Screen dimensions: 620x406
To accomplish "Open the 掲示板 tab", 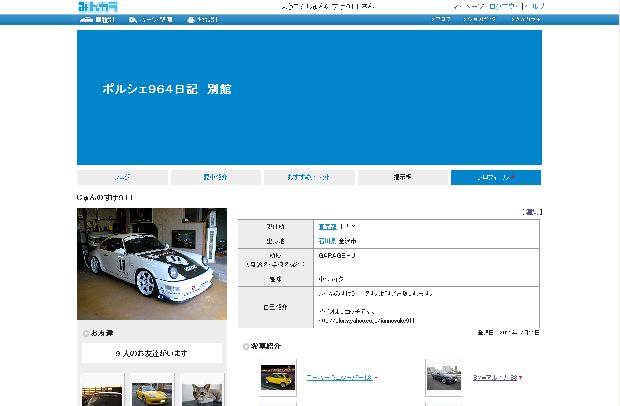I will tap(403, 178).
